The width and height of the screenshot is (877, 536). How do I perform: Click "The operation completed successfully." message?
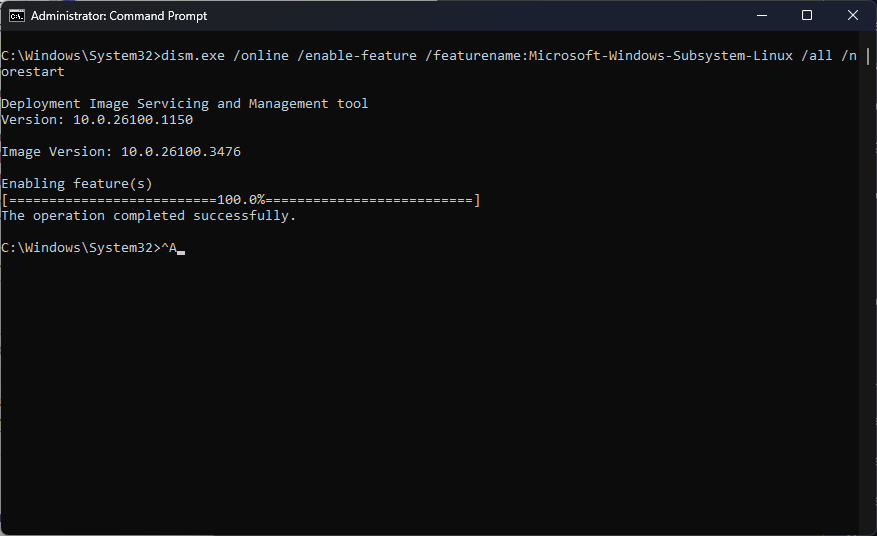pos(149,216)
